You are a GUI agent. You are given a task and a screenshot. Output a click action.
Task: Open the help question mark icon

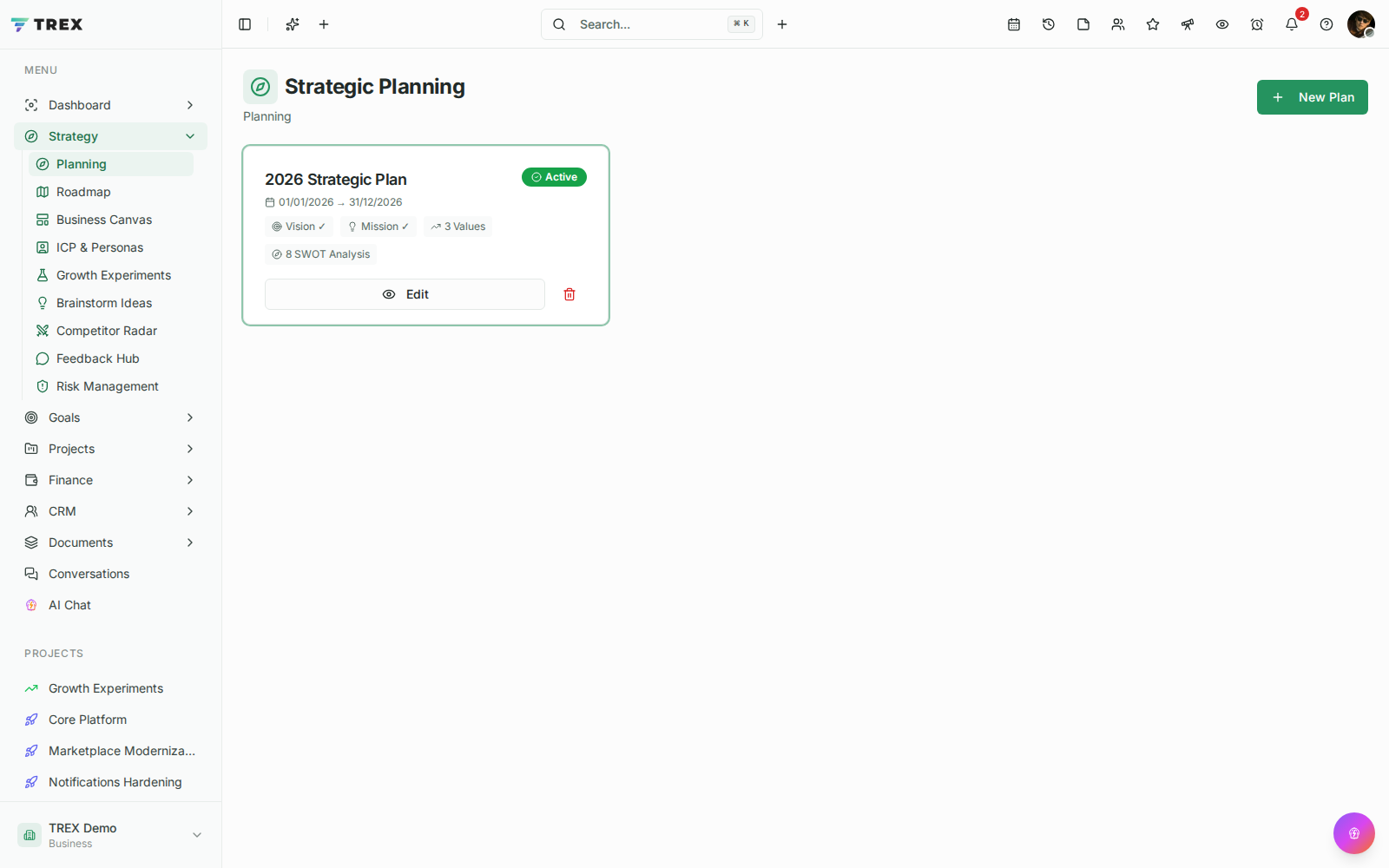point(1326,24)
